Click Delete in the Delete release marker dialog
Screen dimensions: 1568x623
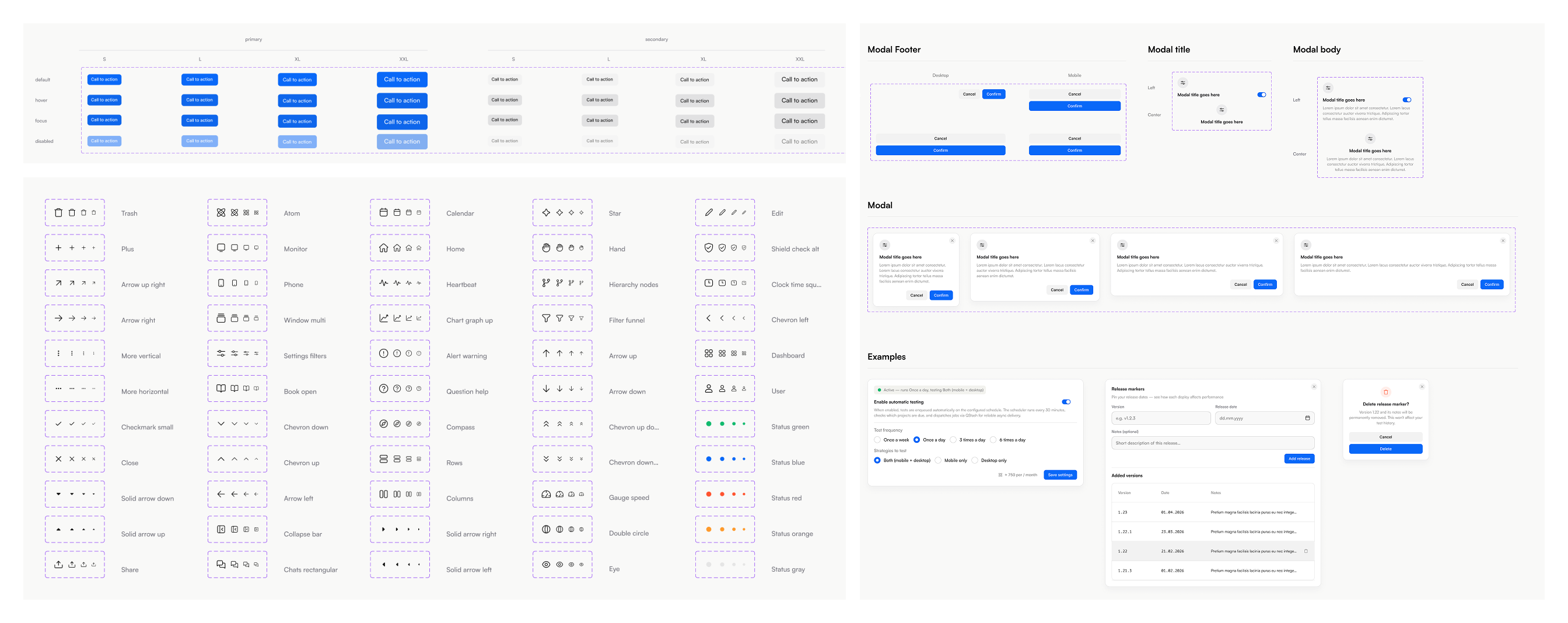tap(1385, 449)
